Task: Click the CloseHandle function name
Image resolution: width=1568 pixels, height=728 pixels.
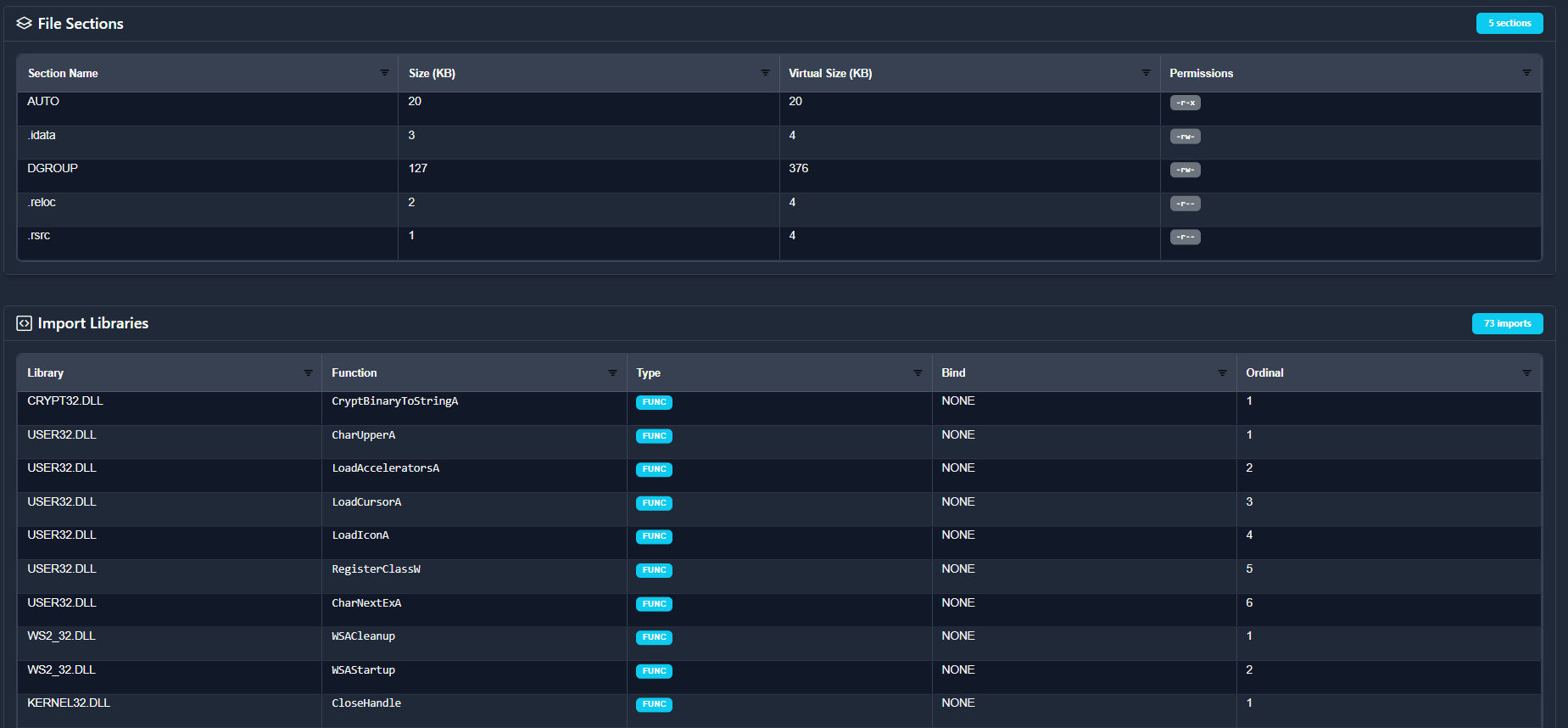Action: pos(366,703)
